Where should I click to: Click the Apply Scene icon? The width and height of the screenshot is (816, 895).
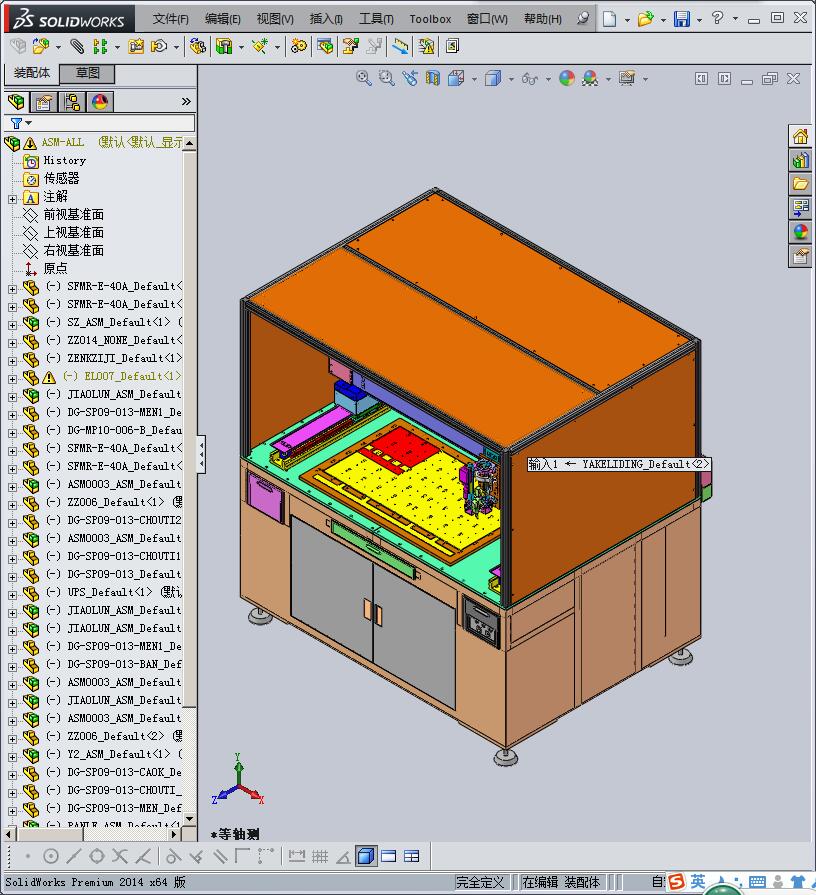point(590,78)
